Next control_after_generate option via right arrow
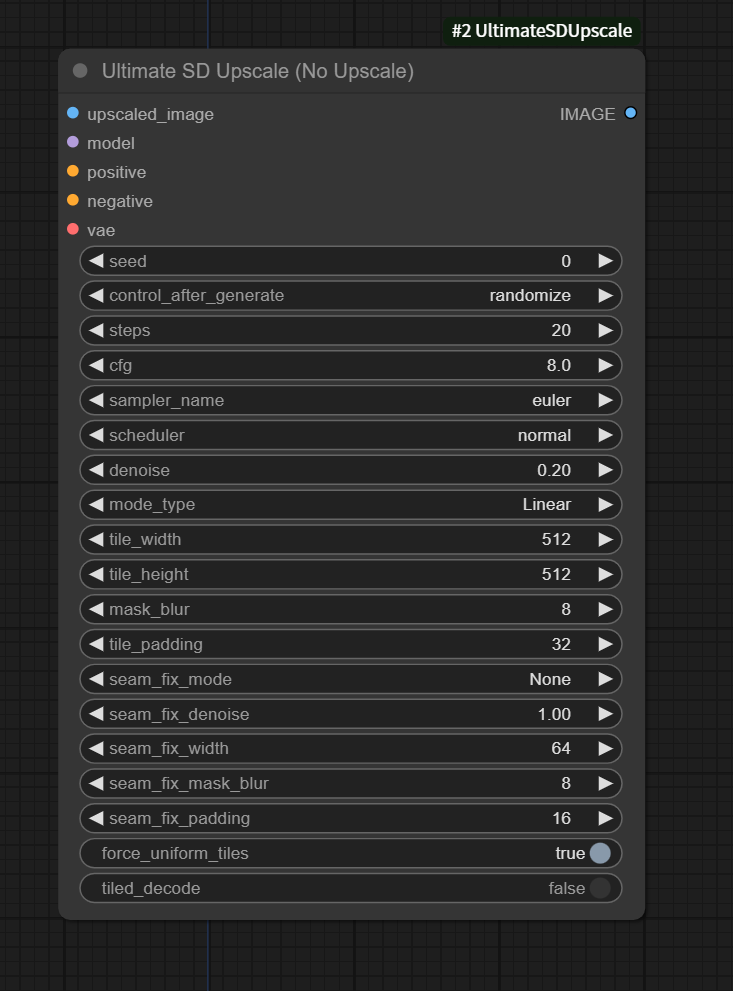Viewport: 733px width, 991px height. coord(605,296)
